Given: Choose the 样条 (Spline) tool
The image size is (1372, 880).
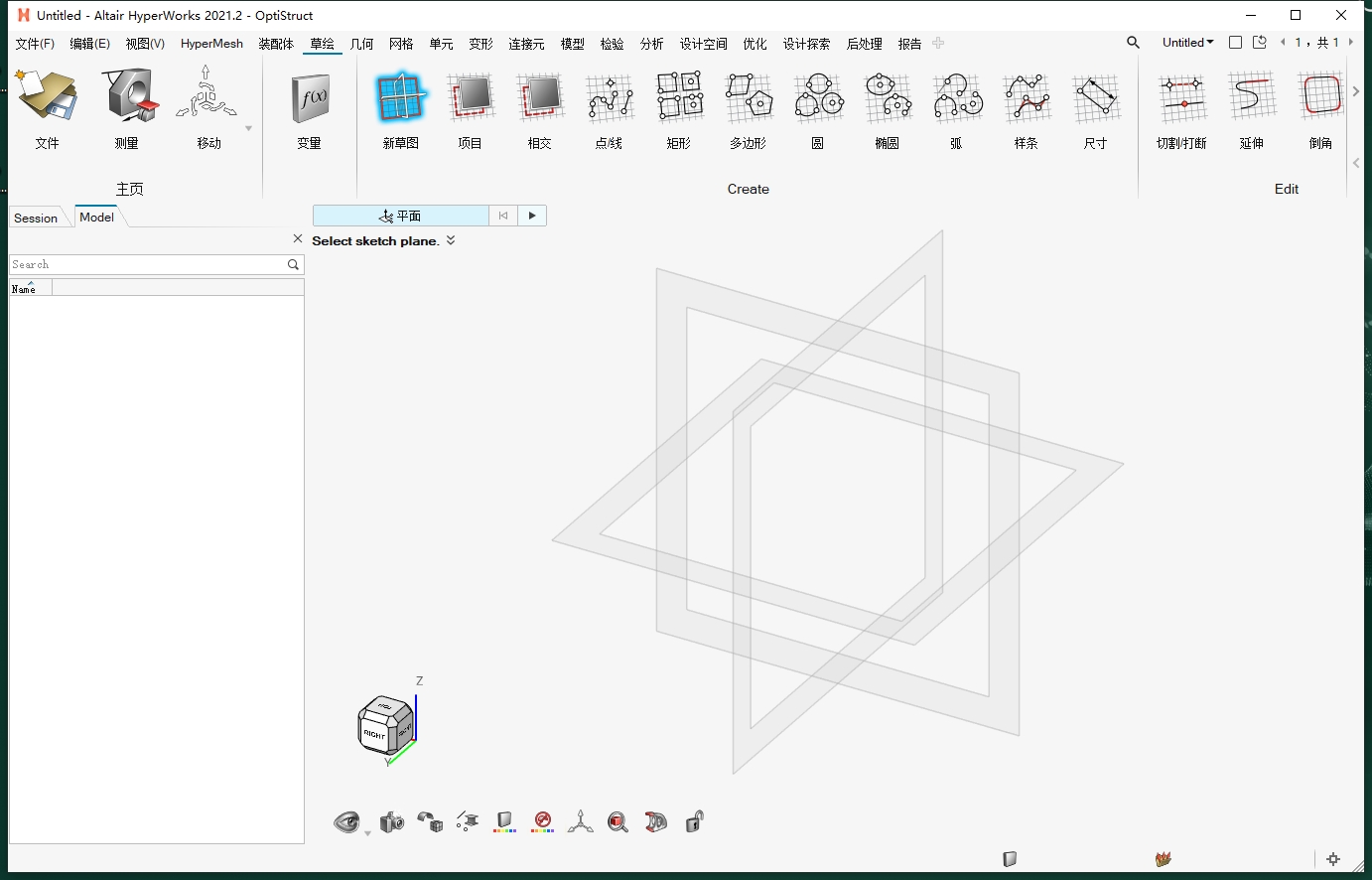Looking at the screenshot, I should point(1026,99).
